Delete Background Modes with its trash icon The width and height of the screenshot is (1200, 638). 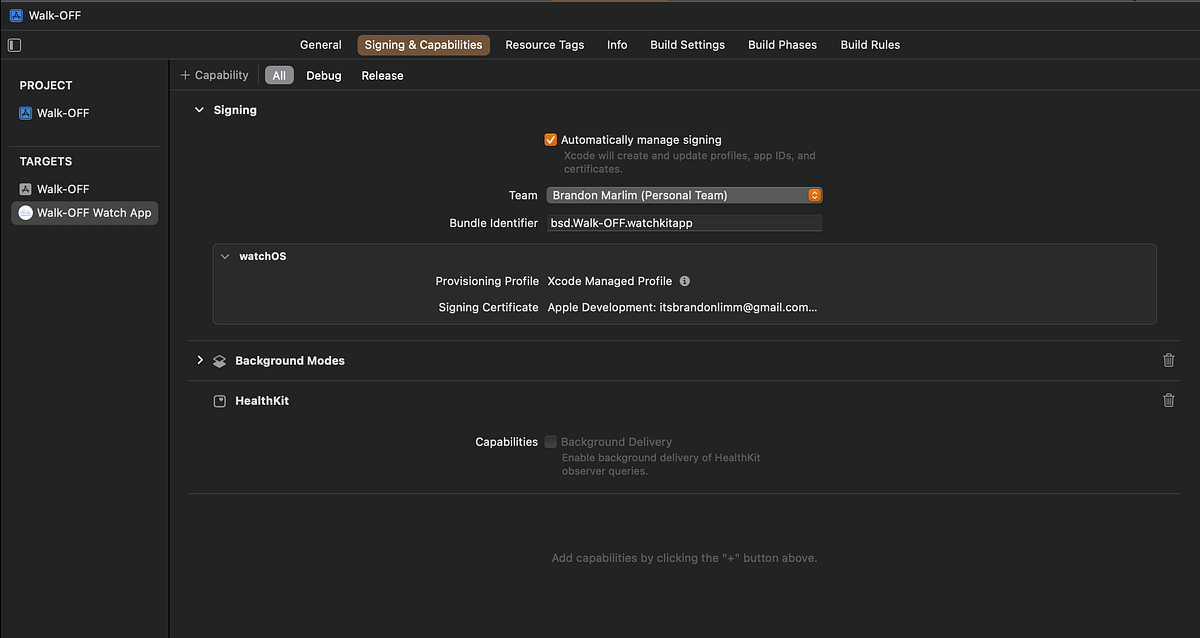click(x=1168, y=360)
